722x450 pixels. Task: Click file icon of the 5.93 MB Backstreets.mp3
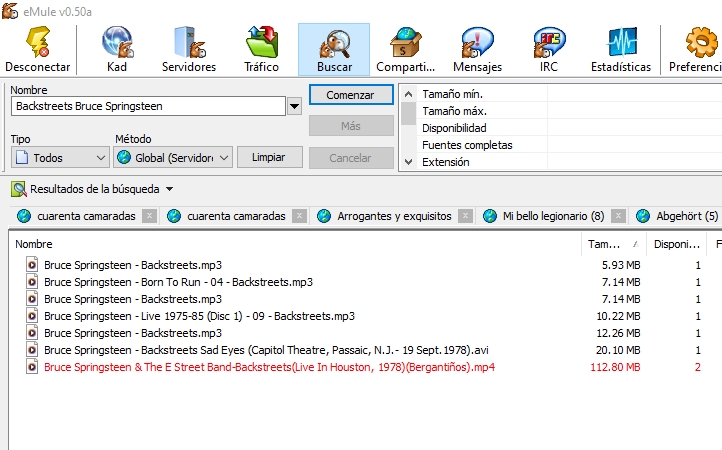(32, 265)
